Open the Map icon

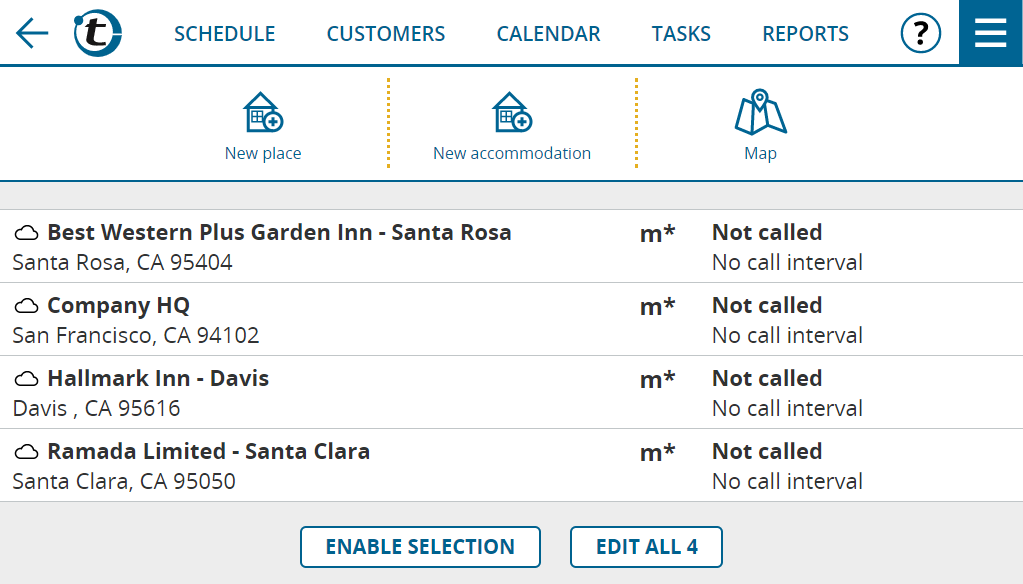[760, 114]
